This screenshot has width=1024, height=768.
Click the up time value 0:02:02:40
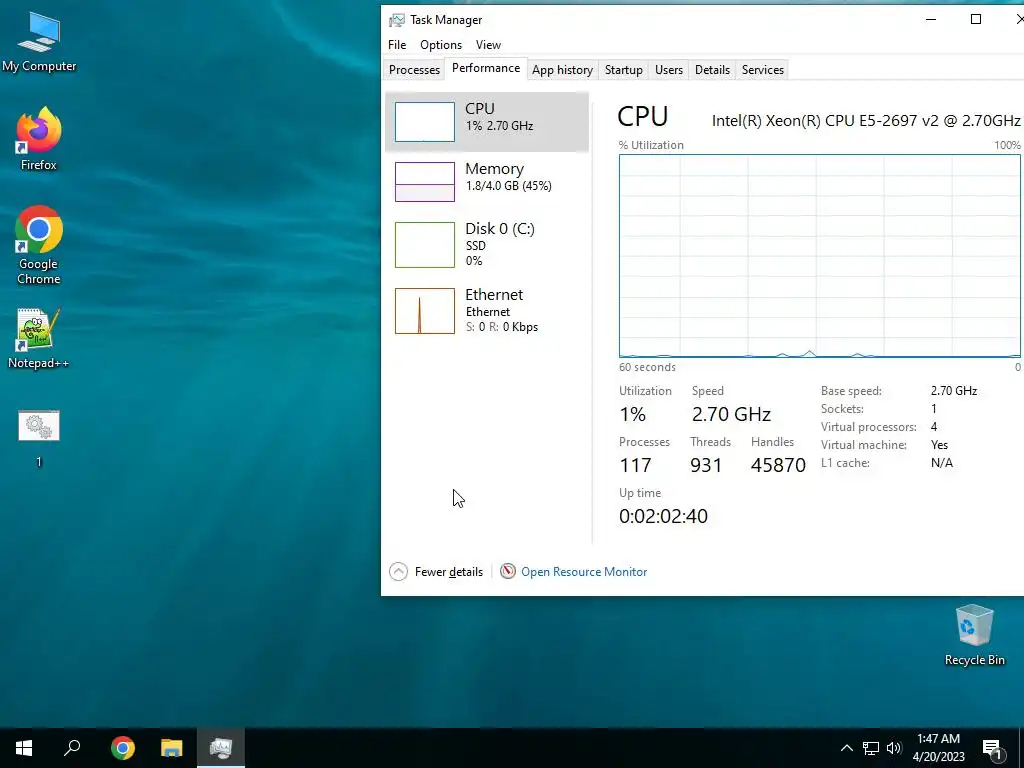point(663,516)
